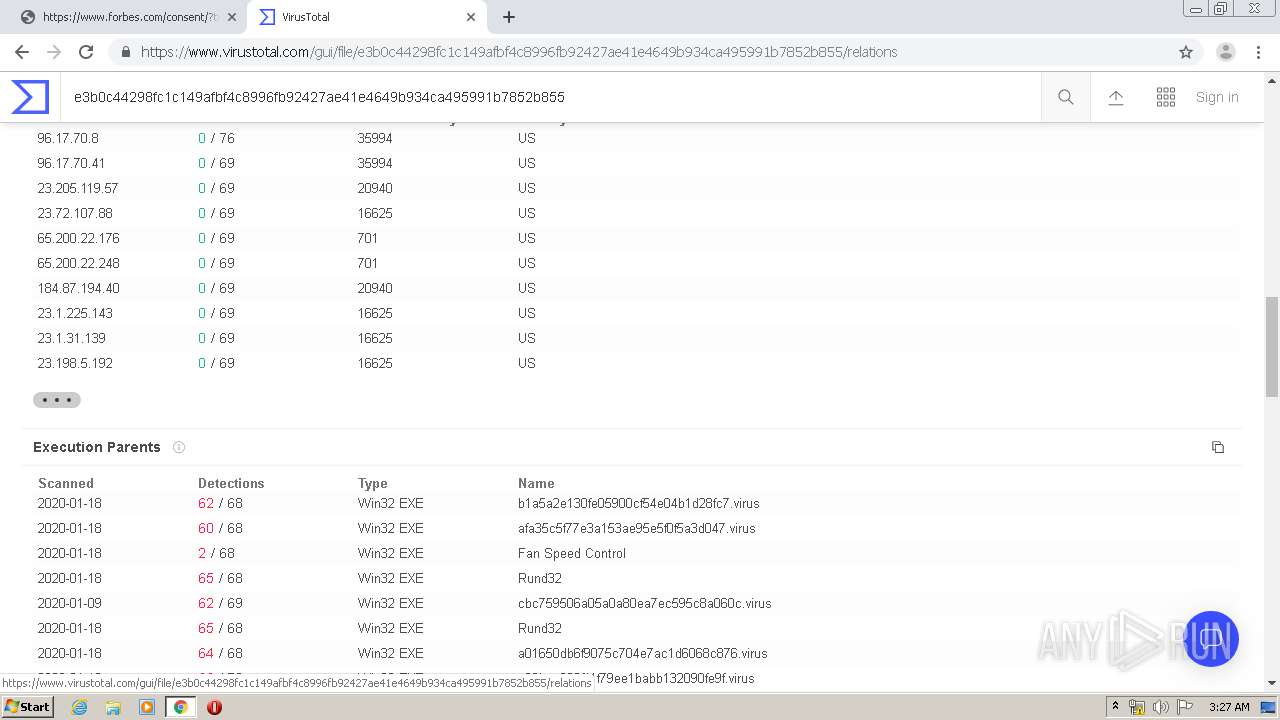Open Windows Explorer folder from taskbar
The image size is (1280, 720).
(113, 707)
